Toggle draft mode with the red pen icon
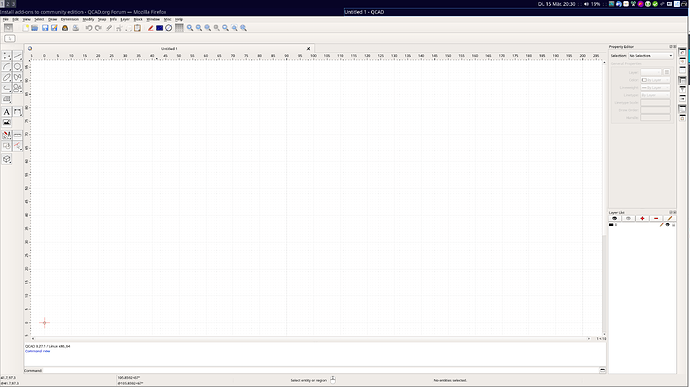The height and width of the screenshot is (387, 690). click(150, 28)
